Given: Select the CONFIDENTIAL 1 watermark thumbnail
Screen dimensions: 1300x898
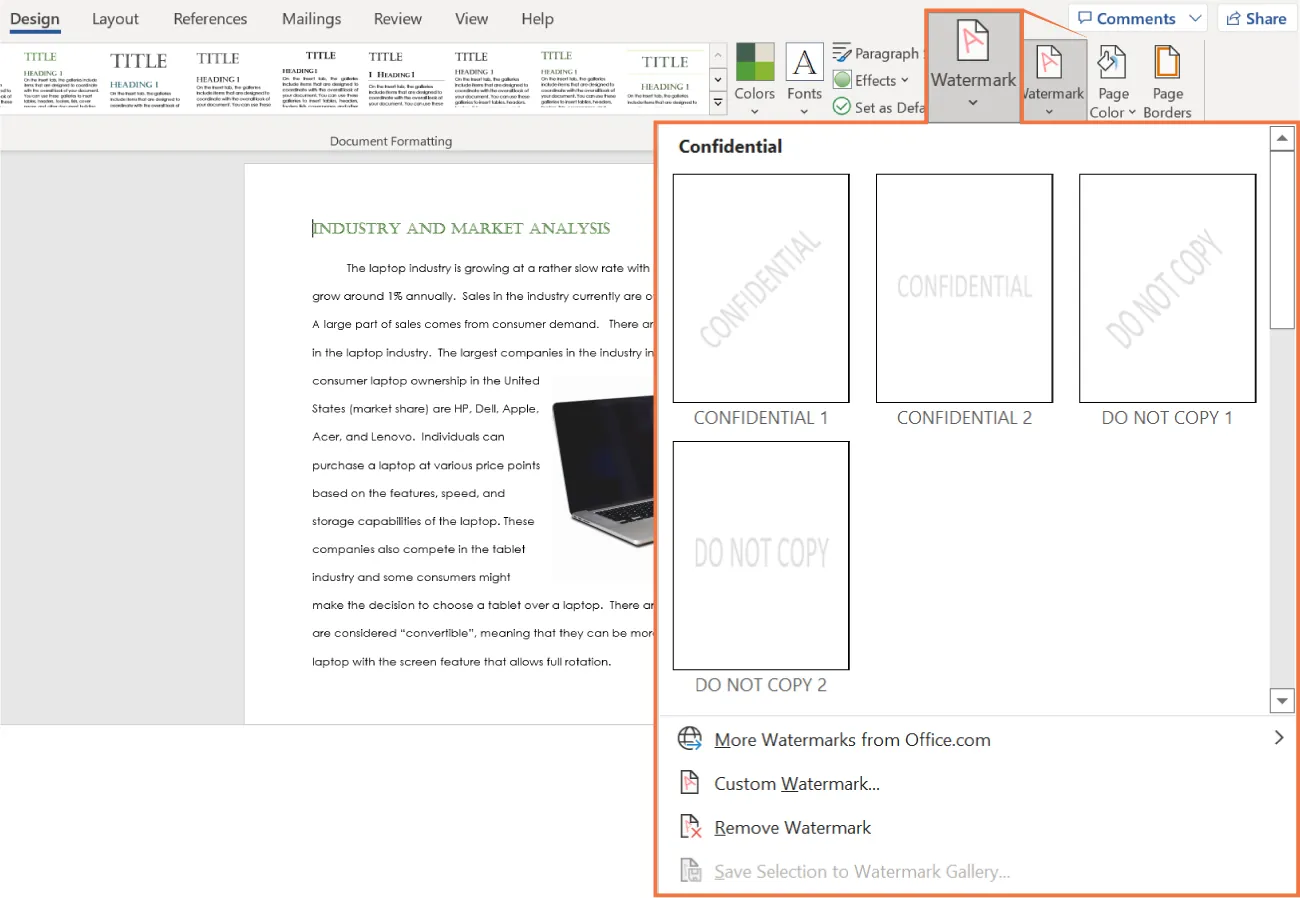Looking at the screenshot, I should click(760, 289).
